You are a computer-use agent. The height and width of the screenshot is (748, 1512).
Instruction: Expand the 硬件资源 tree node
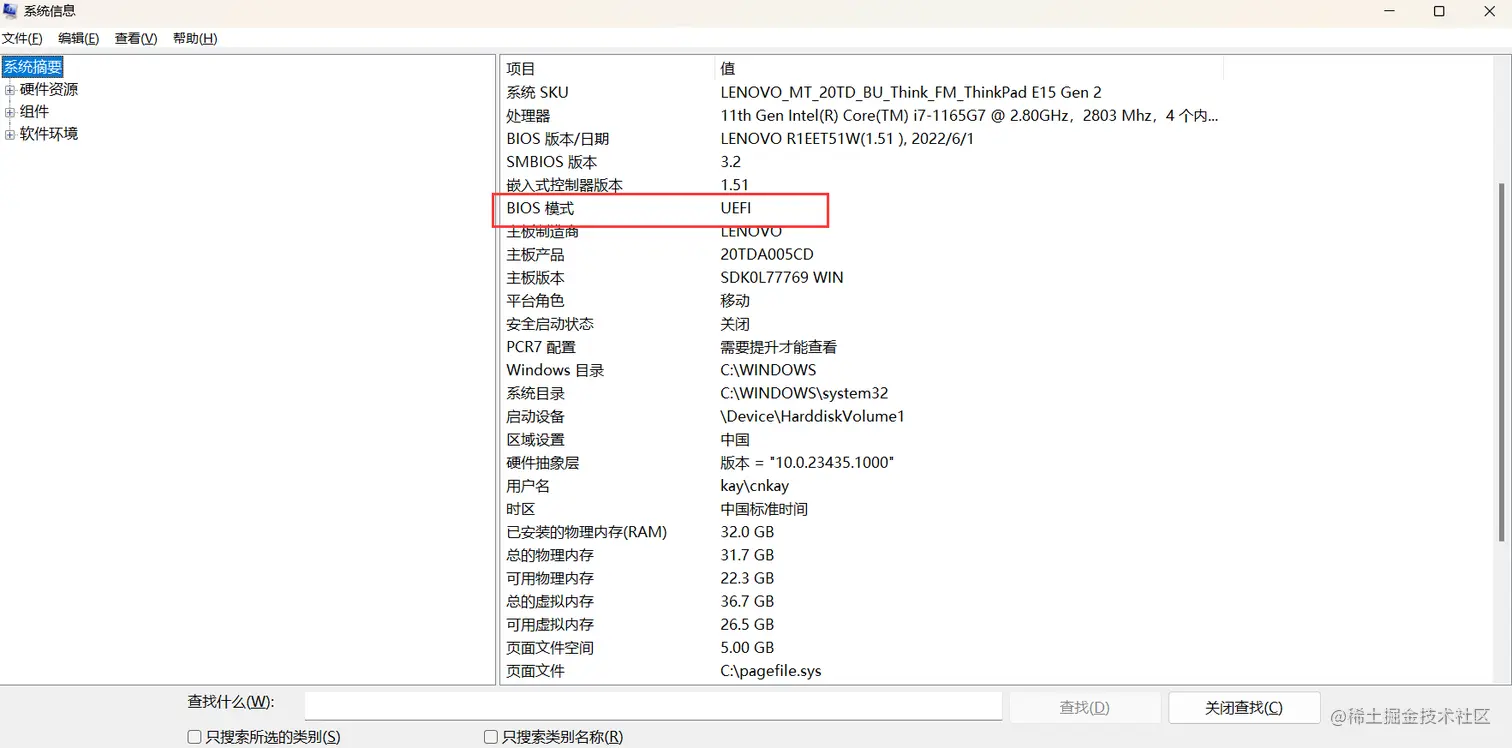click(x=10, y=90)
